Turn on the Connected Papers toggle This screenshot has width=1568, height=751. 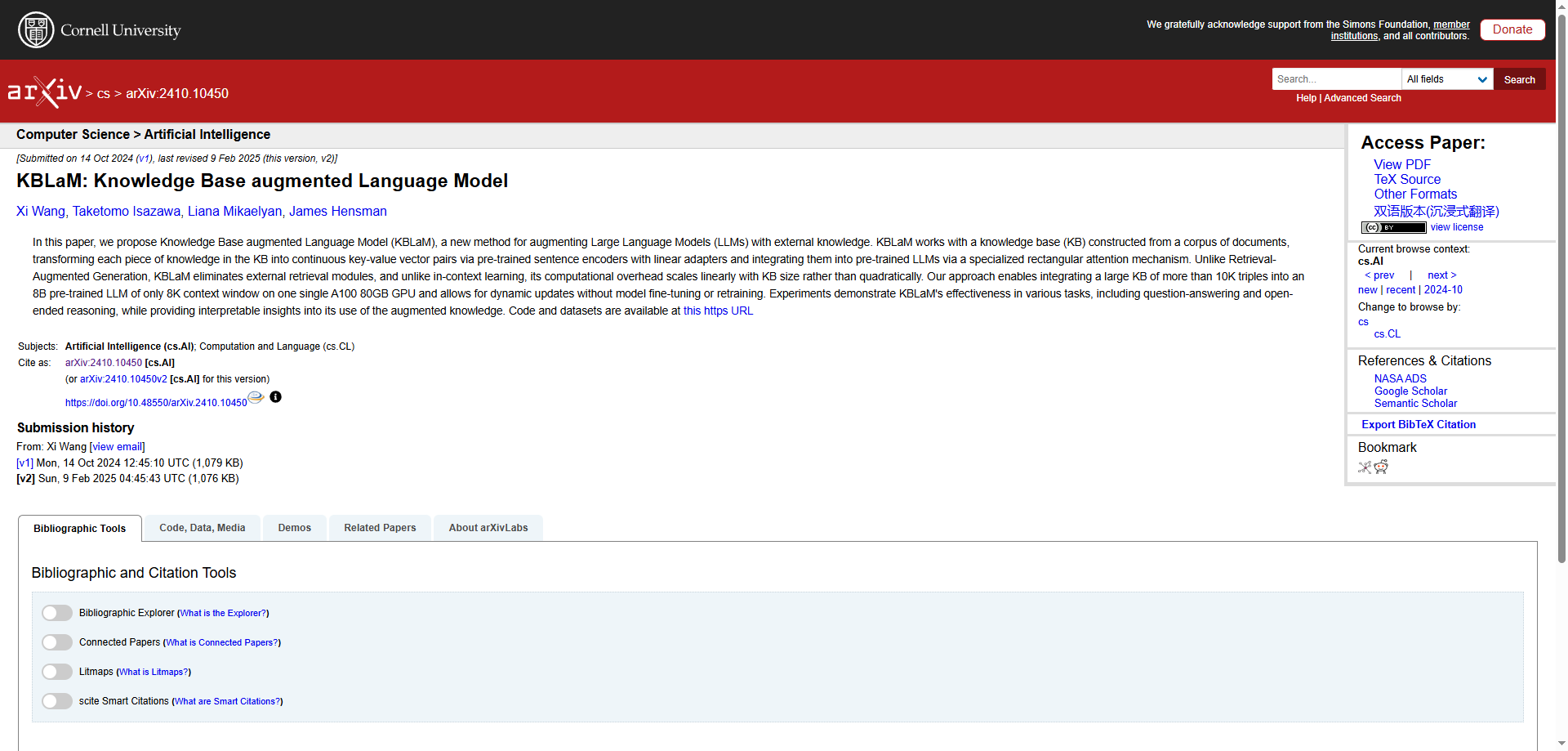tap(57, 642)
